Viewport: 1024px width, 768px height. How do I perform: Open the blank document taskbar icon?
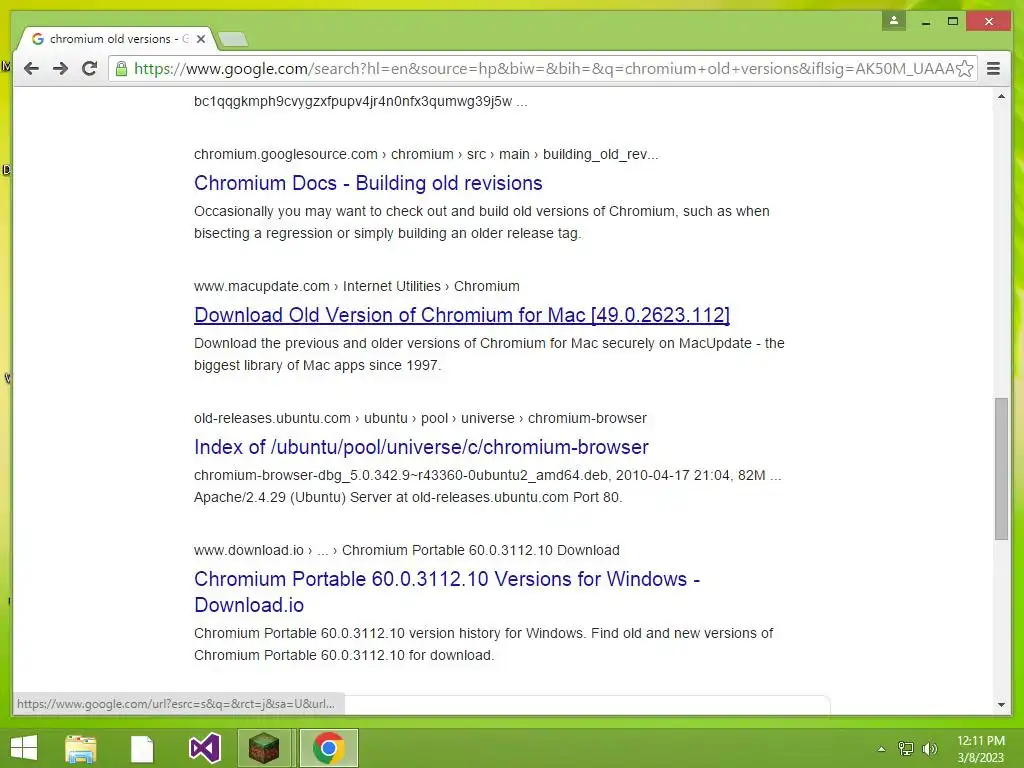click(142, 748)
